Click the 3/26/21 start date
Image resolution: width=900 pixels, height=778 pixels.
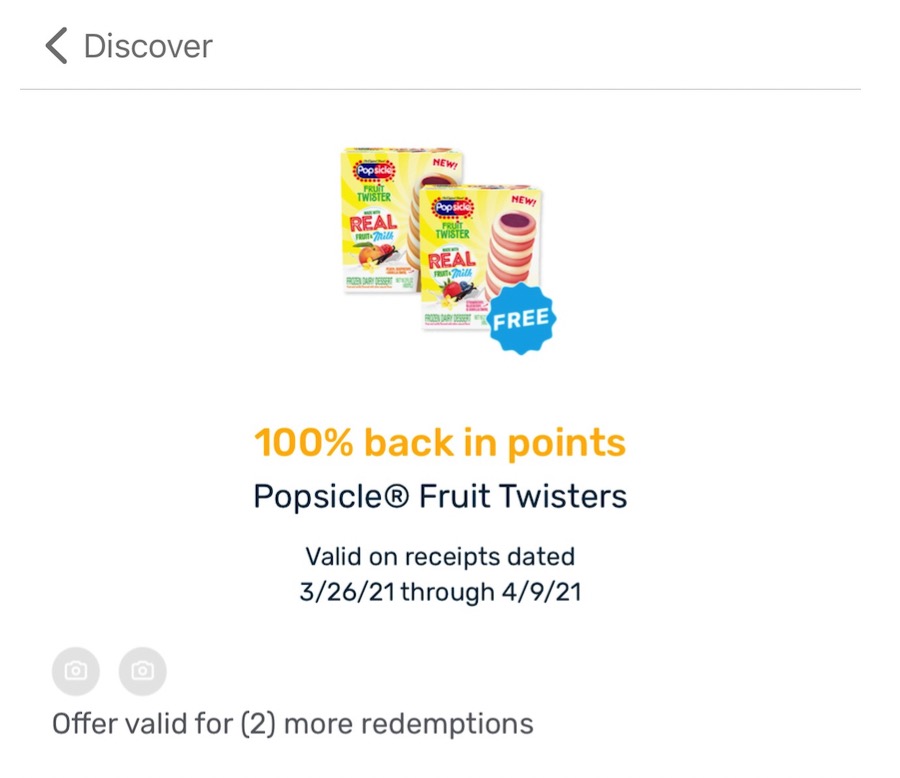(348, 591)
